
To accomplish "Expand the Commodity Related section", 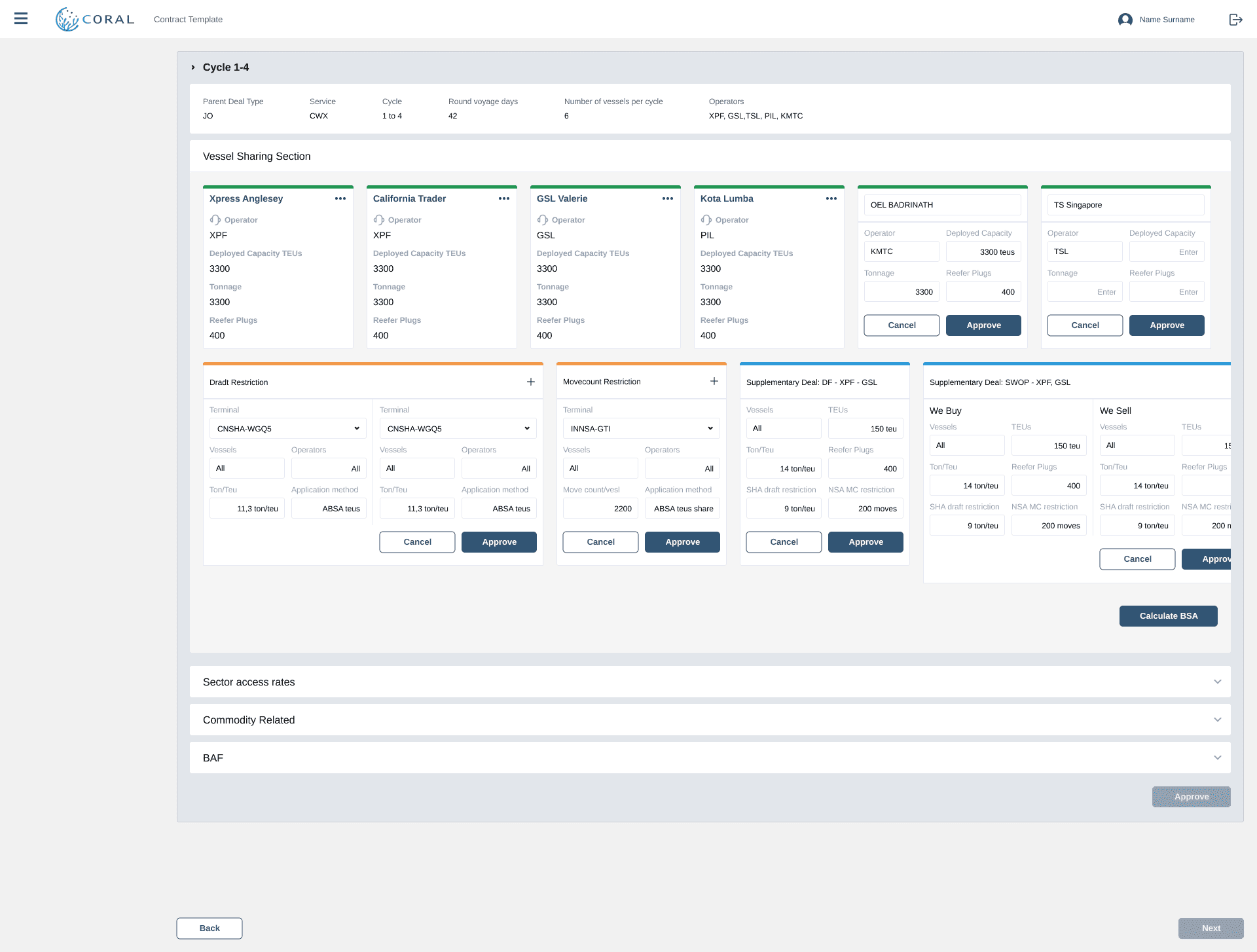I will (1218, 720).
